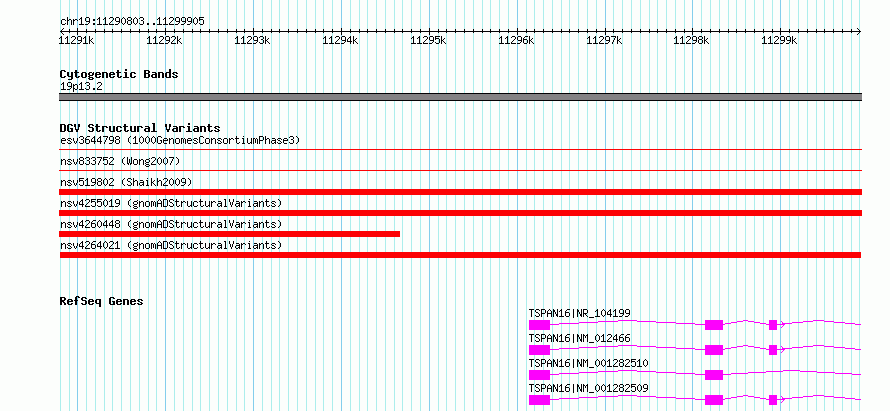Click the leftmost magenta exon of NM_001282509

click(539, 400)
